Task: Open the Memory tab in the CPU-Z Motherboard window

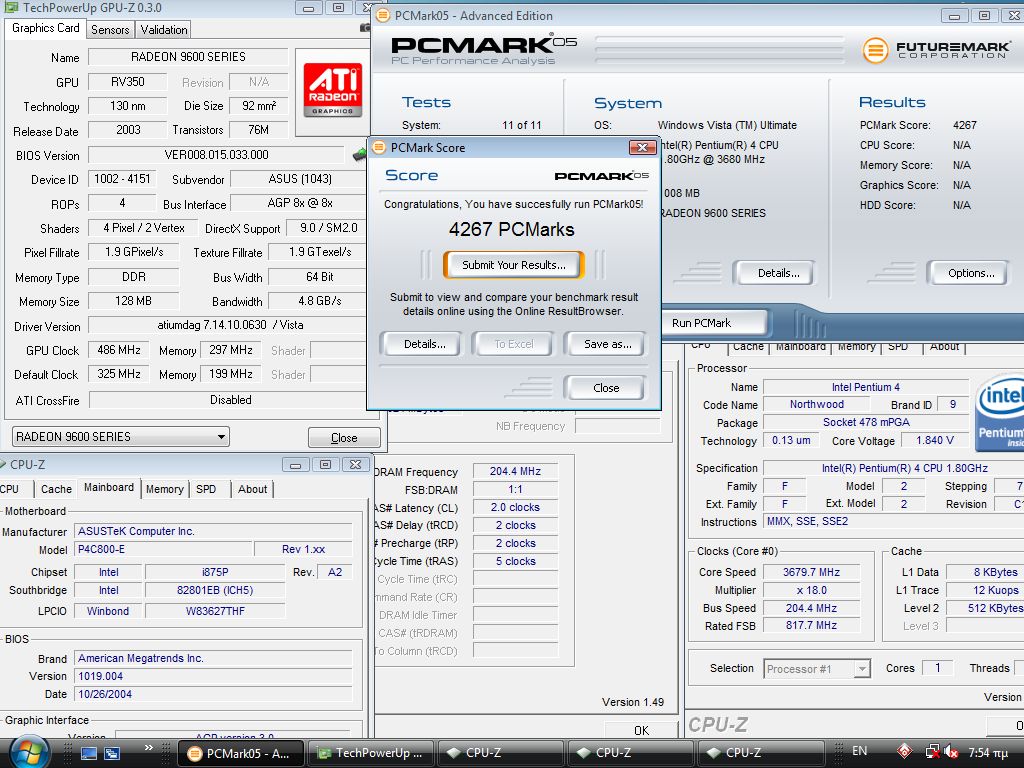Action: tap(165, 489)
